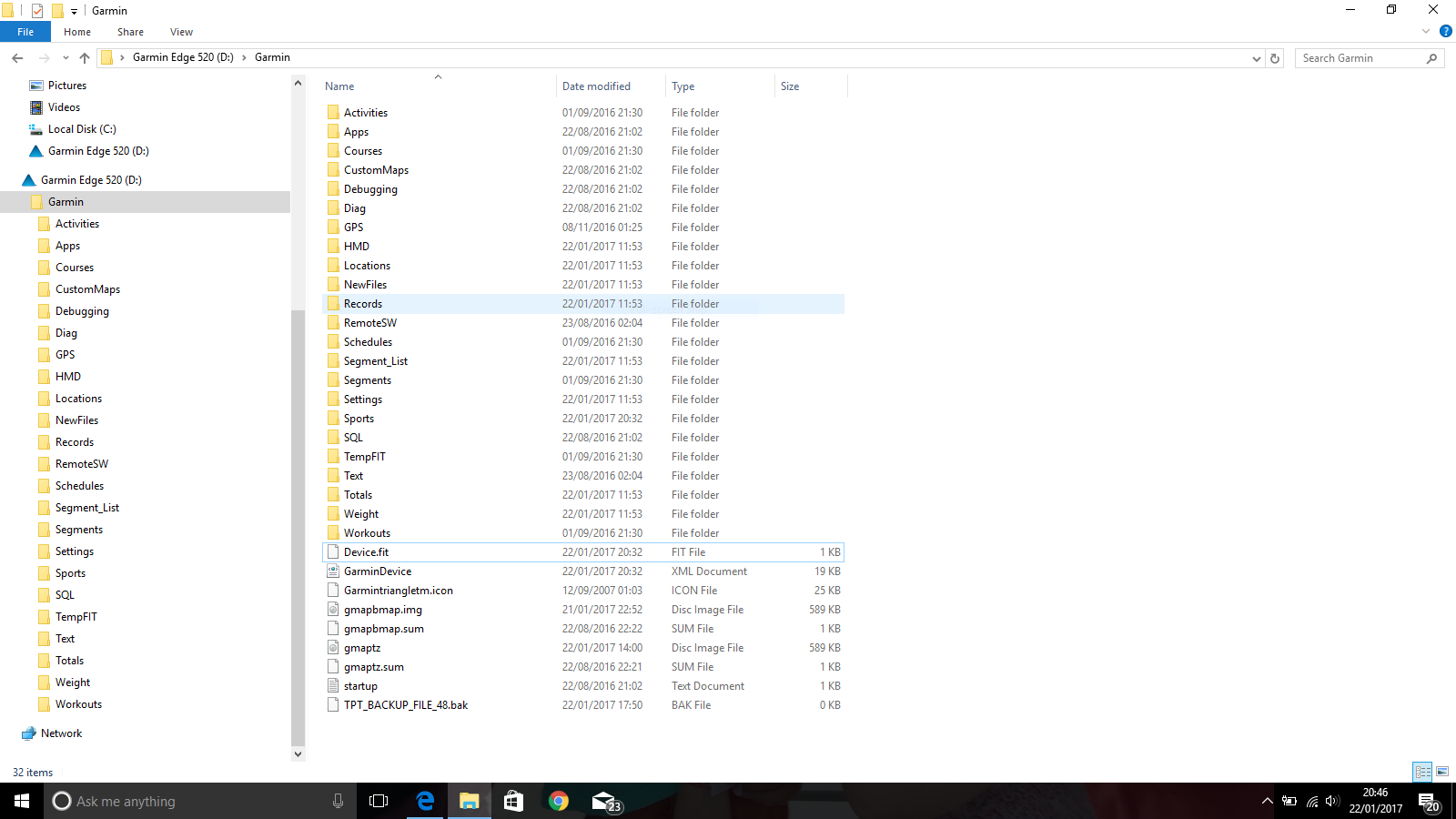Screen dimensions: 1456x819
Task: Click the Back navigation arrow
Action: coord(17,57)
